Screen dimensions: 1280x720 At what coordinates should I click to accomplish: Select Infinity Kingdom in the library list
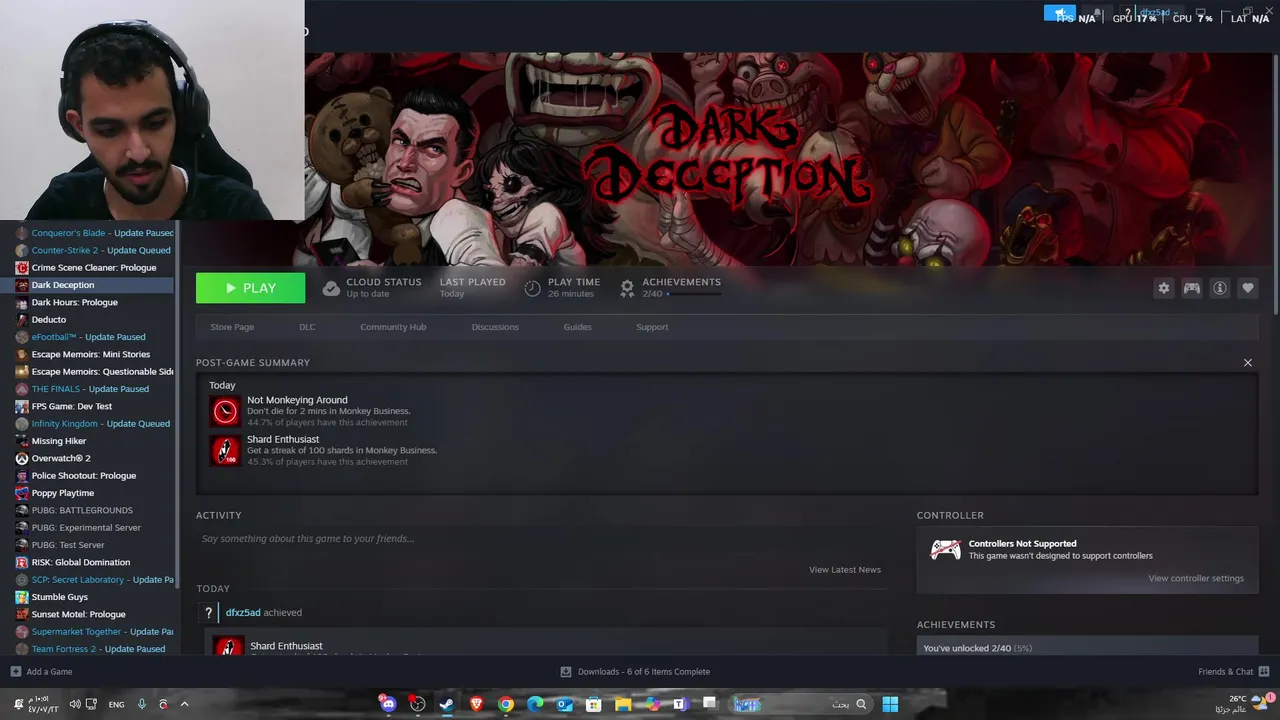(x=95, y=424)
